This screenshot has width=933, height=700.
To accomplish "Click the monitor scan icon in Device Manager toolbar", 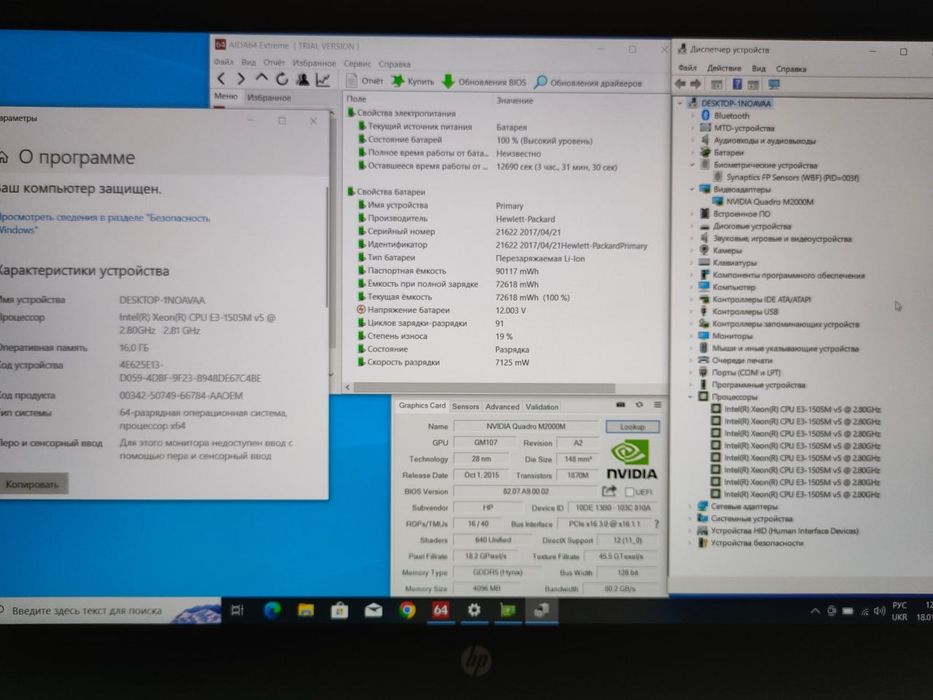I will pyautogui.click(x=774, y=85).
